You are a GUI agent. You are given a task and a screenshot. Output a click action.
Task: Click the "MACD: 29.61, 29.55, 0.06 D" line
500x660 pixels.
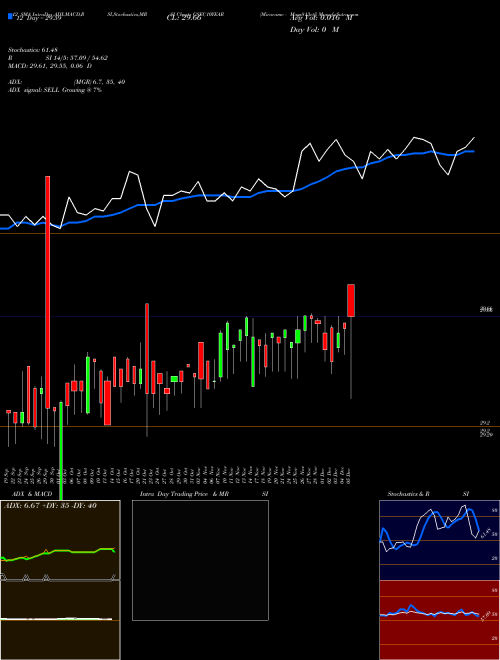[x=50, y=66]
